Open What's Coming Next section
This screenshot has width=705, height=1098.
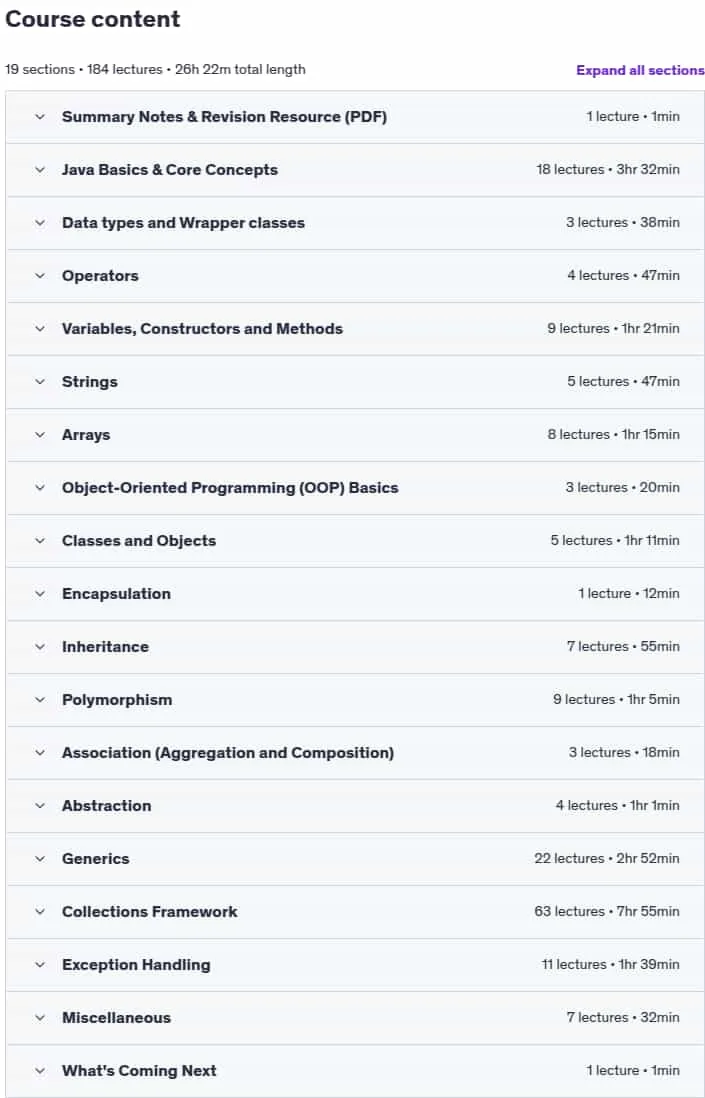click(x=355, y=1071)
